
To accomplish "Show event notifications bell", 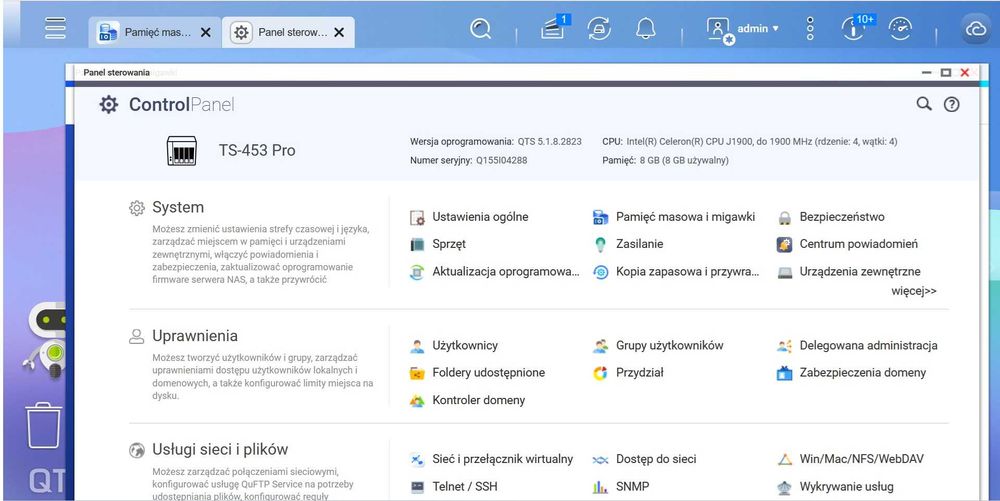I will pyautogui.click(x=645, y=29).
